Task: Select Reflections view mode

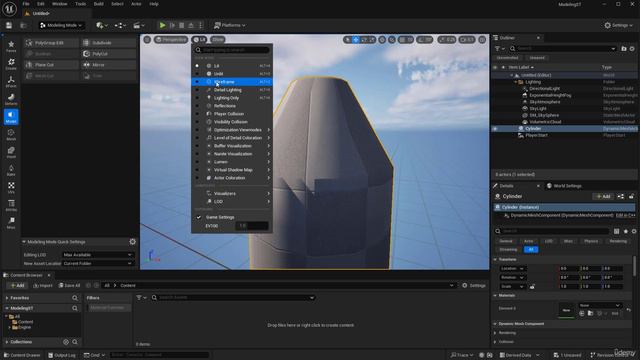Action: (x=232, y=106)
